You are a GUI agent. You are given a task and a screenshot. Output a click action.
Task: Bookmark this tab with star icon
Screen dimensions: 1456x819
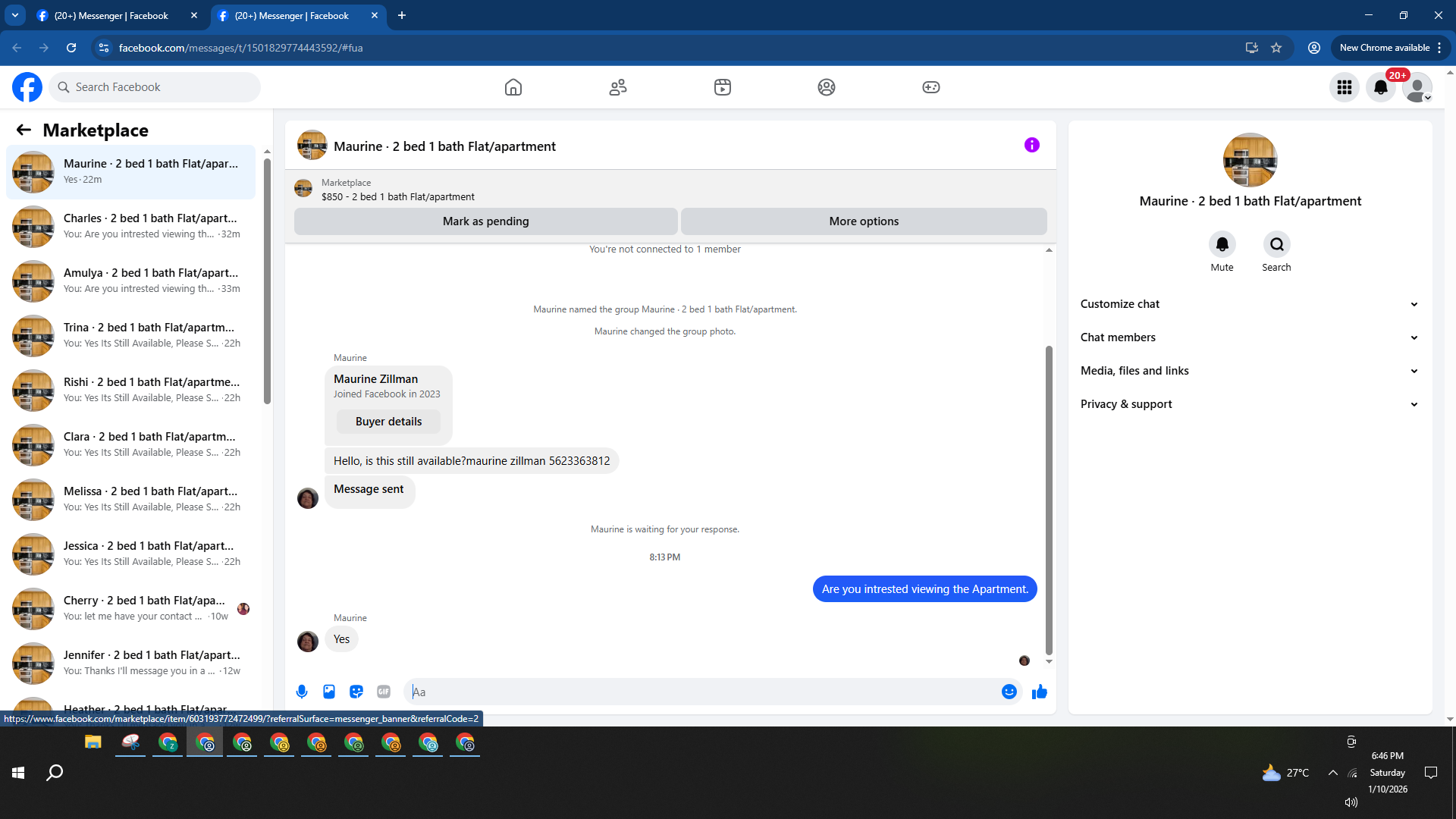(x=1276, y=48)
